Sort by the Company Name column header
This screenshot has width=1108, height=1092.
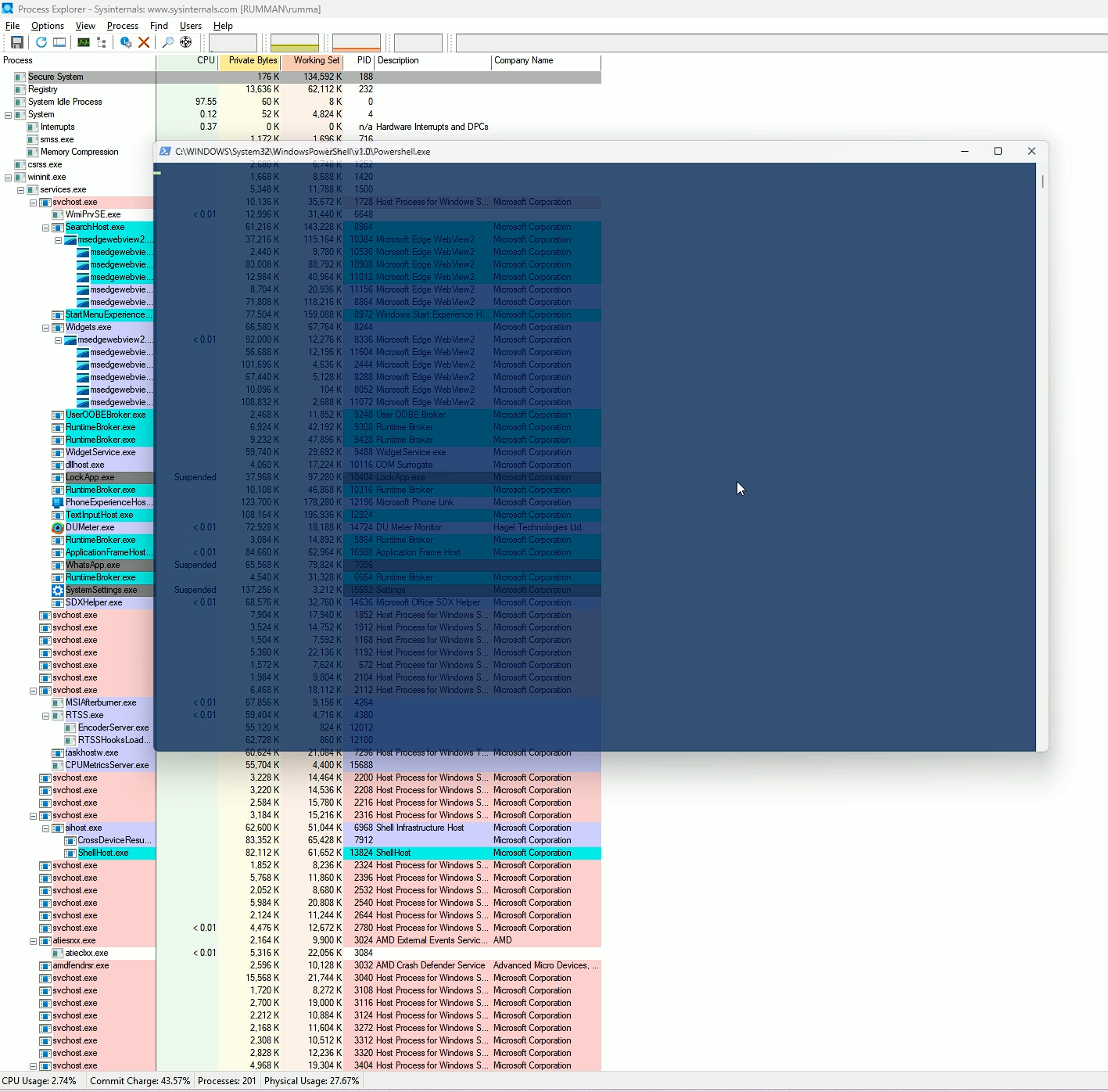(x=547, y=61)
